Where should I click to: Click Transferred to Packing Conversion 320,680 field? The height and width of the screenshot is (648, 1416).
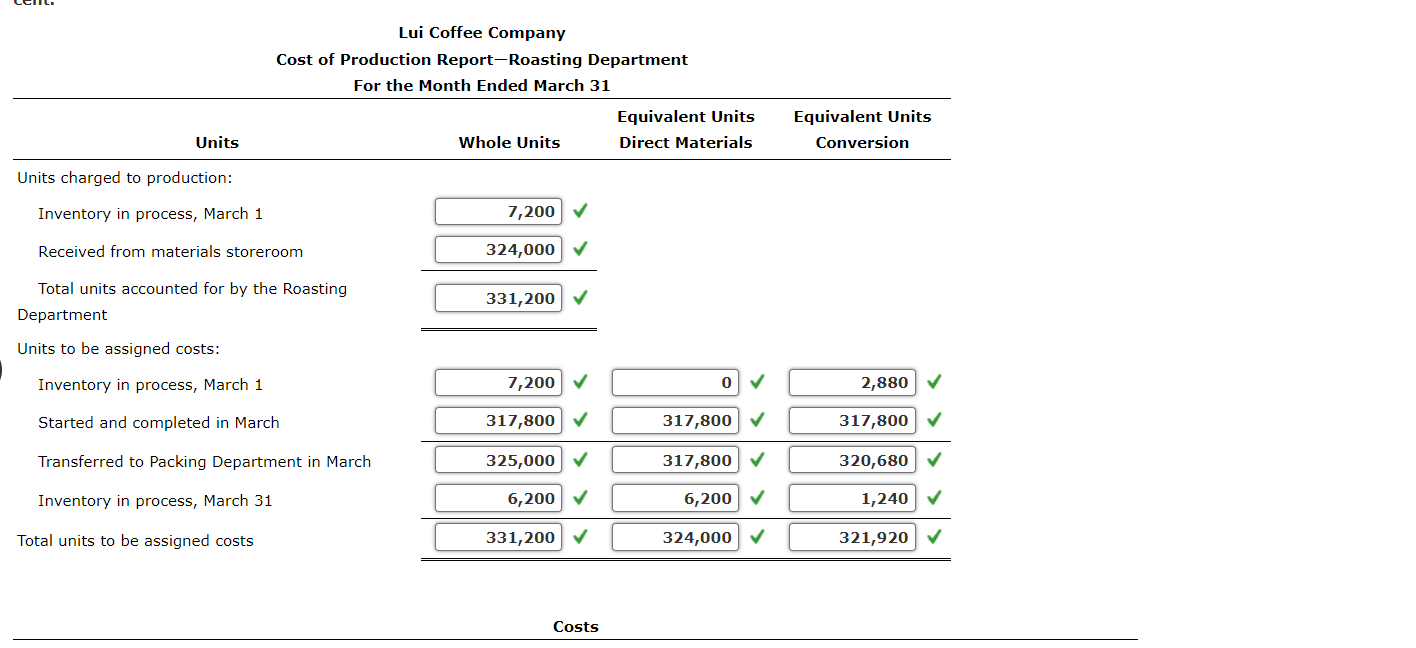[x=852, y=460]
